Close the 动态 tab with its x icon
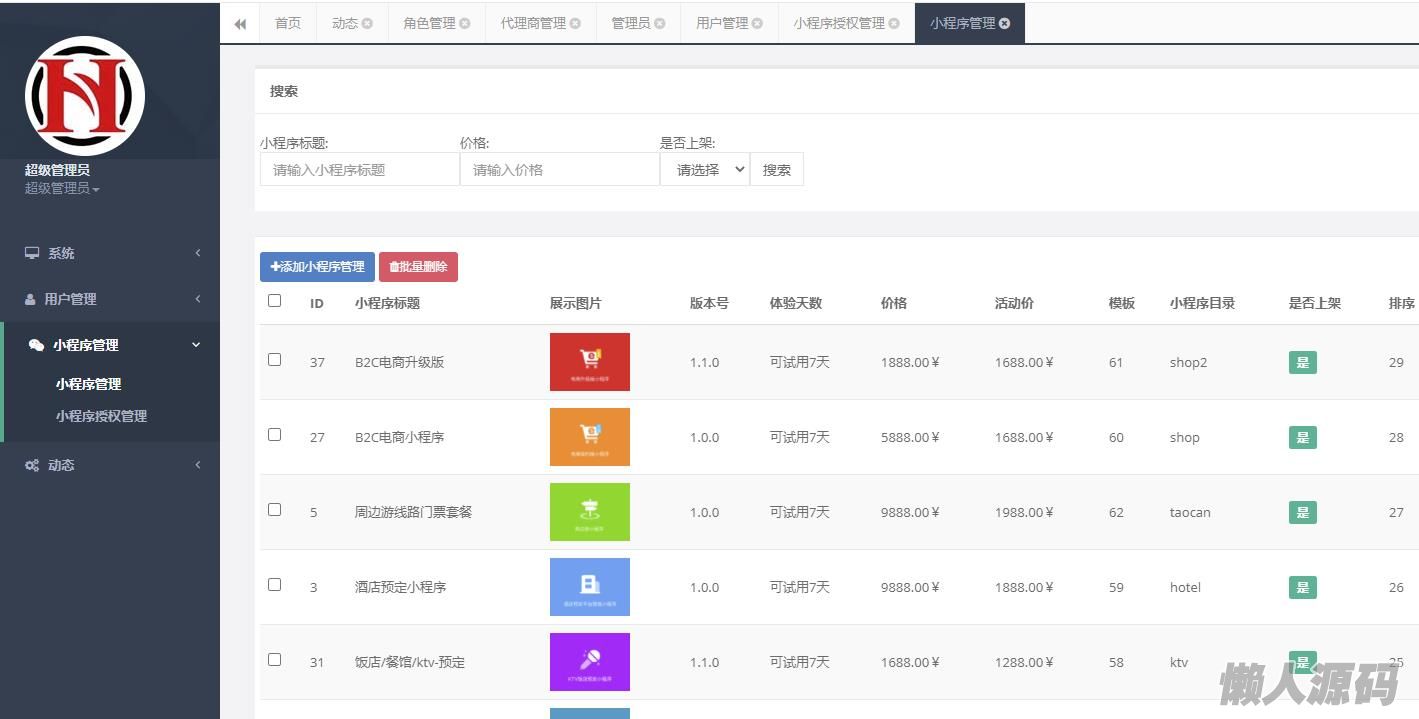This screenshot has height=719, width=1419. (x=367, y=24)
